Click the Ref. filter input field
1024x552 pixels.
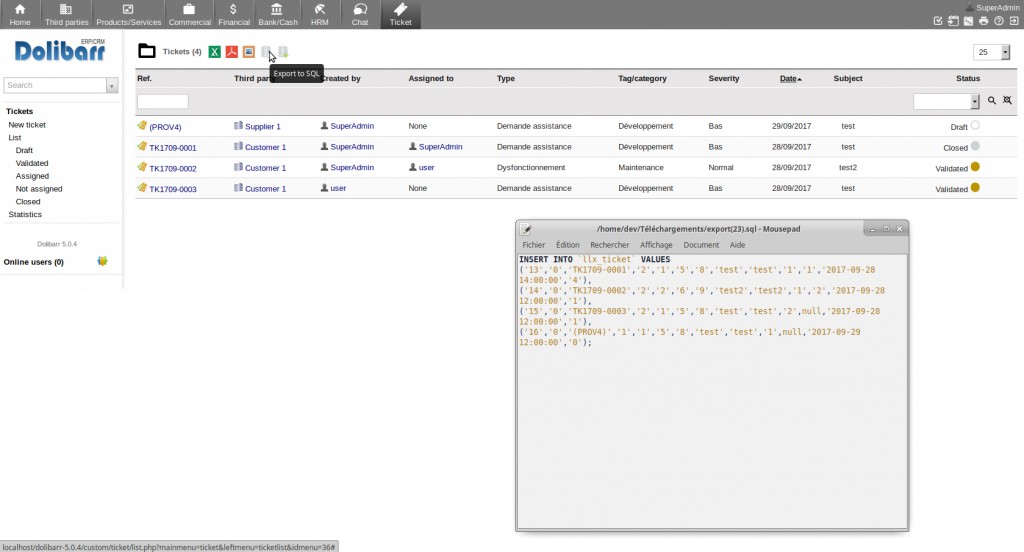click(x=162, y=101)
